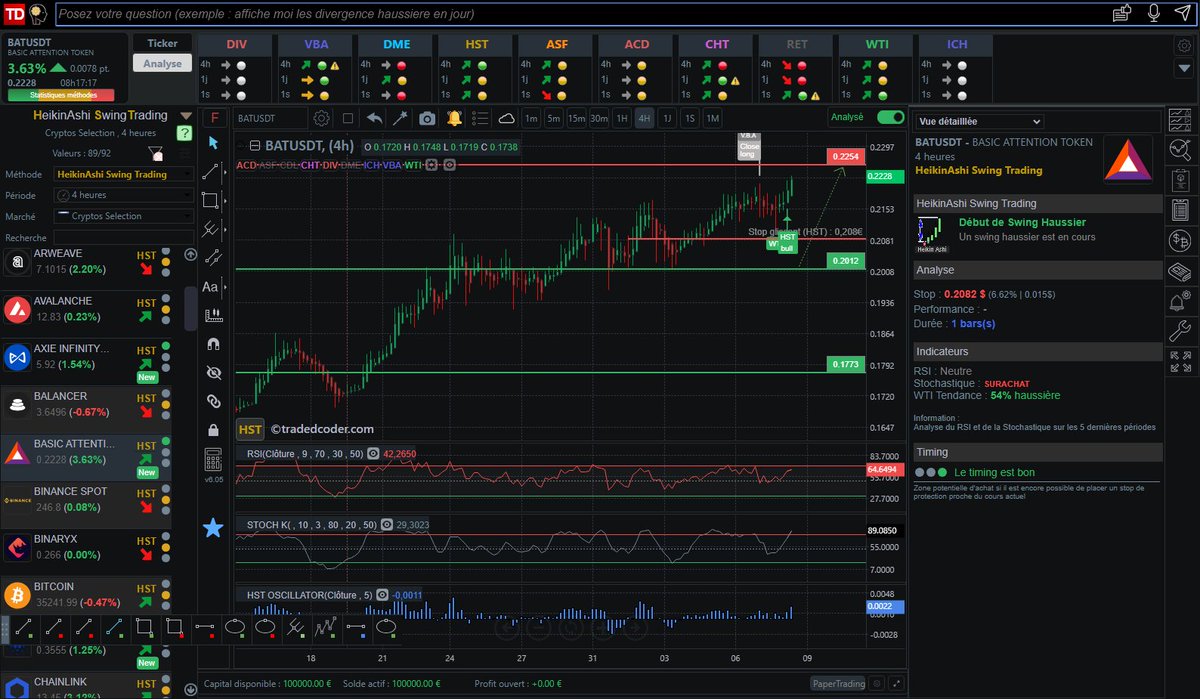Open the list view icon in chart toolbar

pos(480,118)
